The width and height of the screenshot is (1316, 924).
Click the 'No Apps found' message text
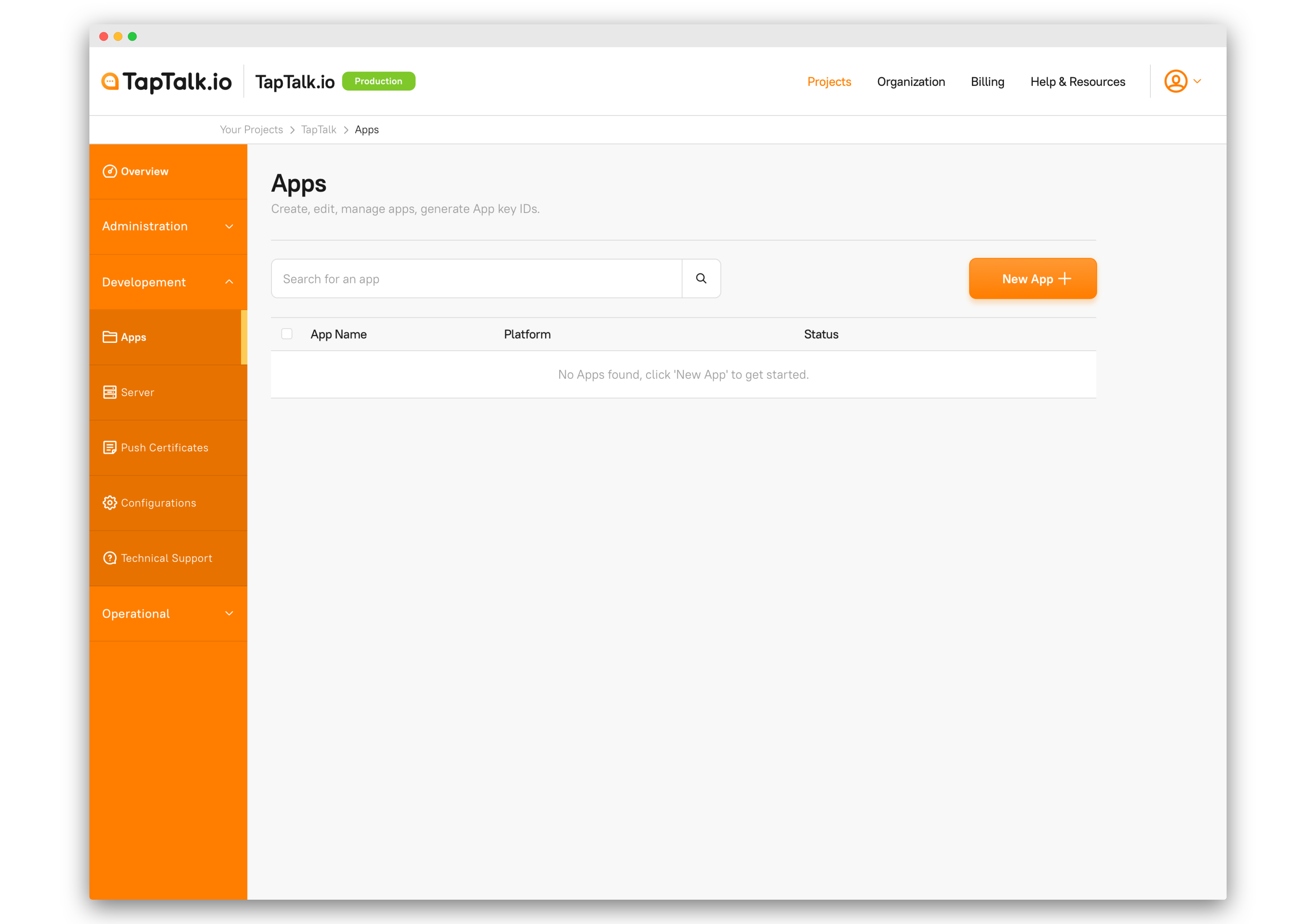click(683, 375)
